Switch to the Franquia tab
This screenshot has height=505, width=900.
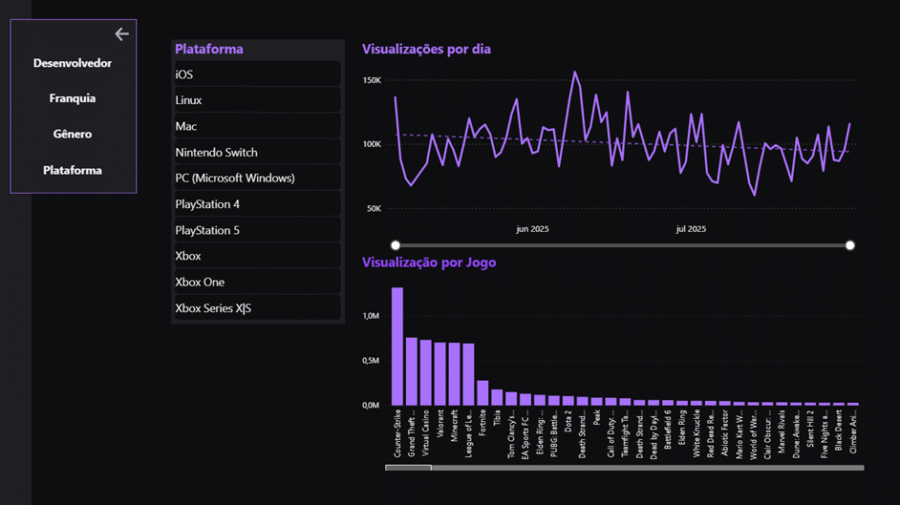click(72, 99)
